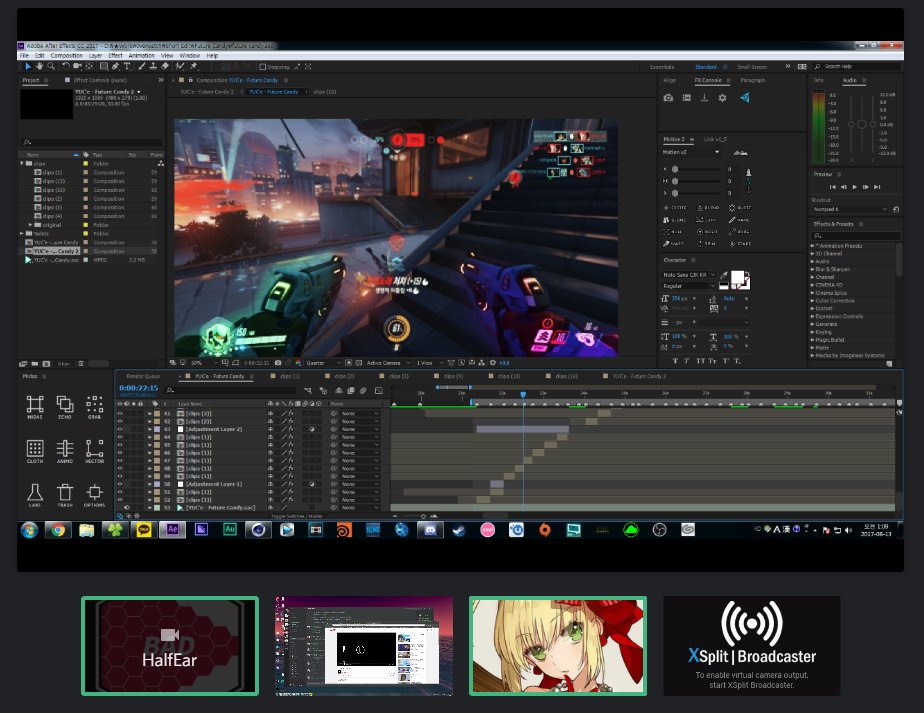This screenshot has width=924, height=713.
Task: Open the CLOTH tool in Midas panel
Action: (x=35, y=451)
